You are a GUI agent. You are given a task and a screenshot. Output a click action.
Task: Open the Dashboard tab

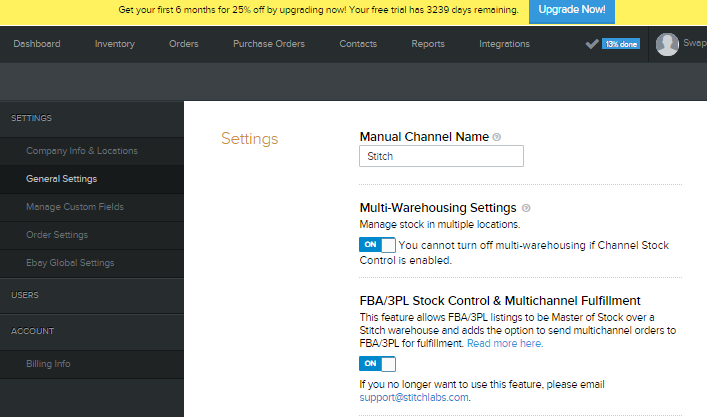pos(37,44)
